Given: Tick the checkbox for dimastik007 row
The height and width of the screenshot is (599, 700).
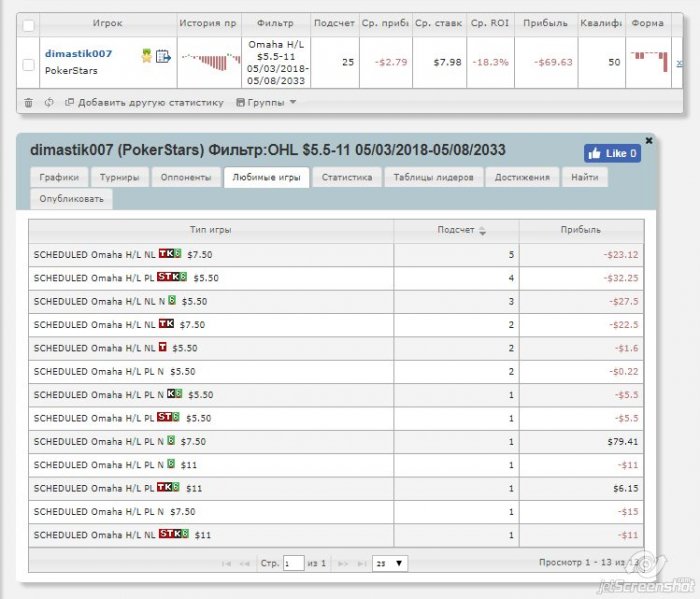Looking at the screenshot, I should point(28,65).
